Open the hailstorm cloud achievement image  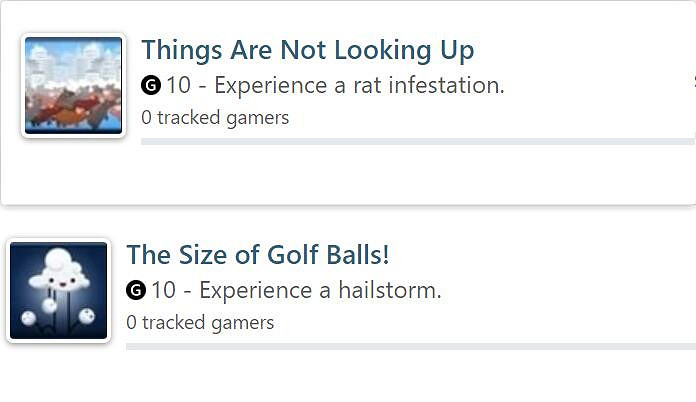58,290
